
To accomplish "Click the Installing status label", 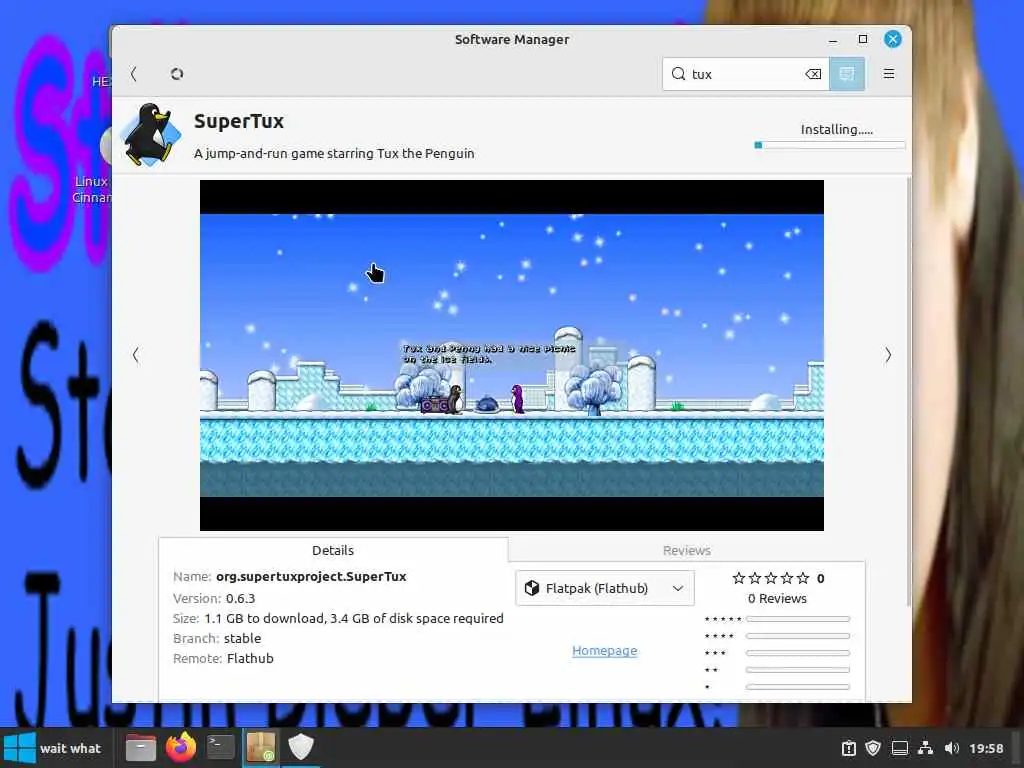I will [x=837, y=129].
